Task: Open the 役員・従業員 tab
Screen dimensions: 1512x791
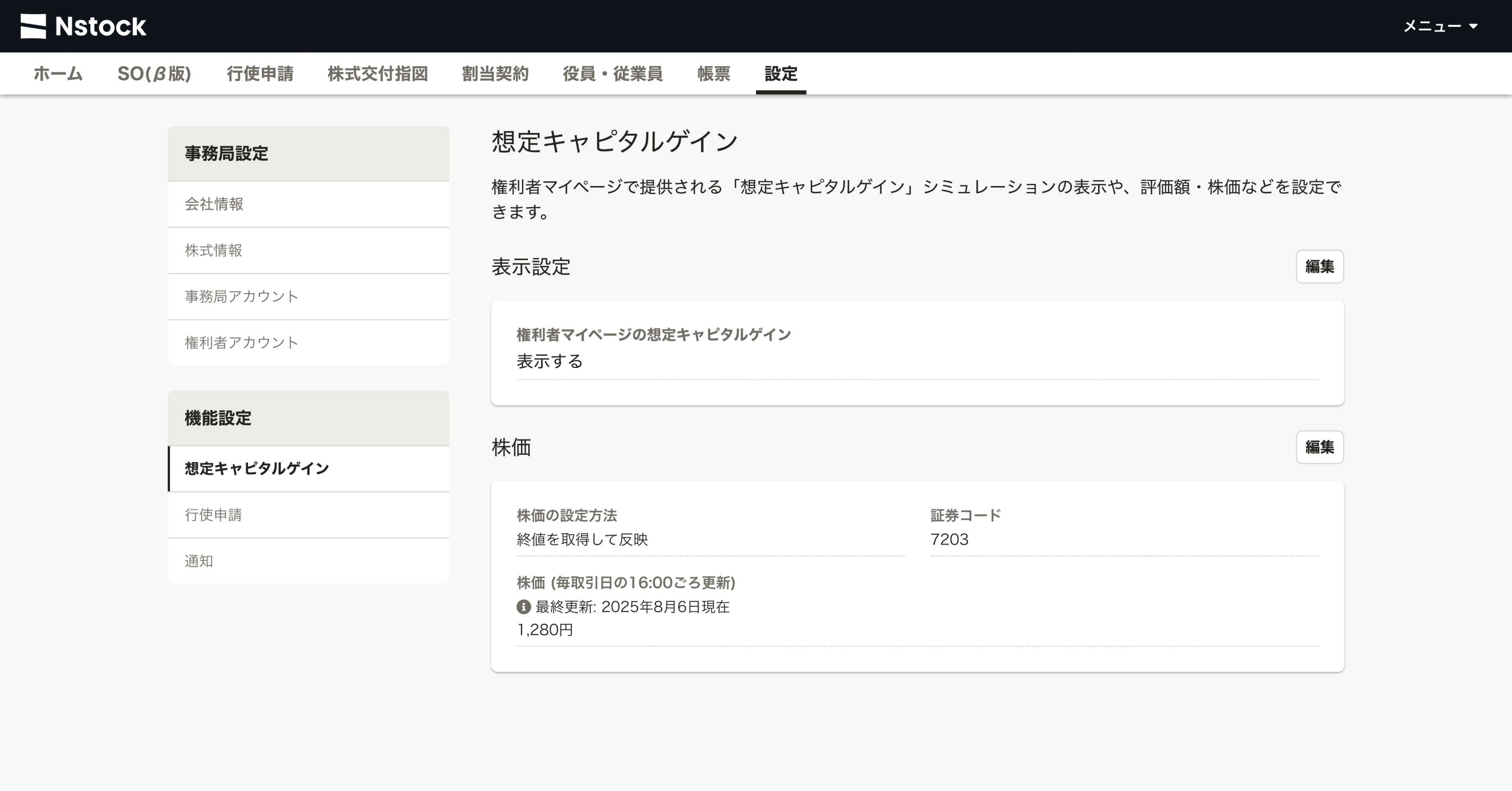Action: (613, 73)
